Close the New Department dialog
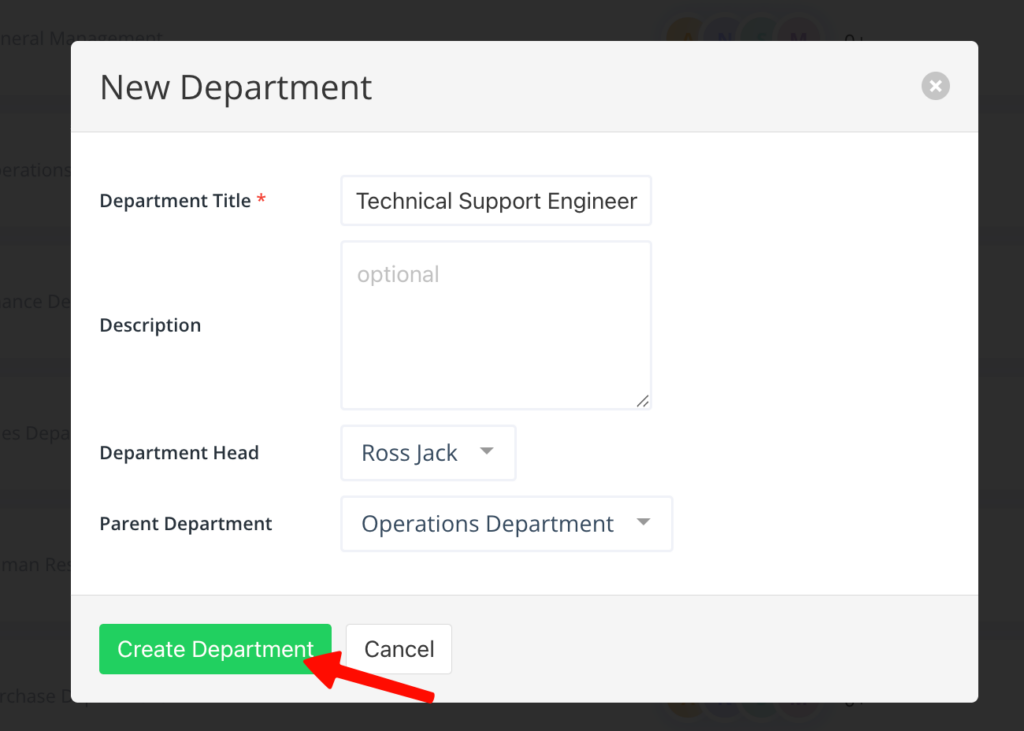The image size is (1024, 731). (x=935, y=87)
